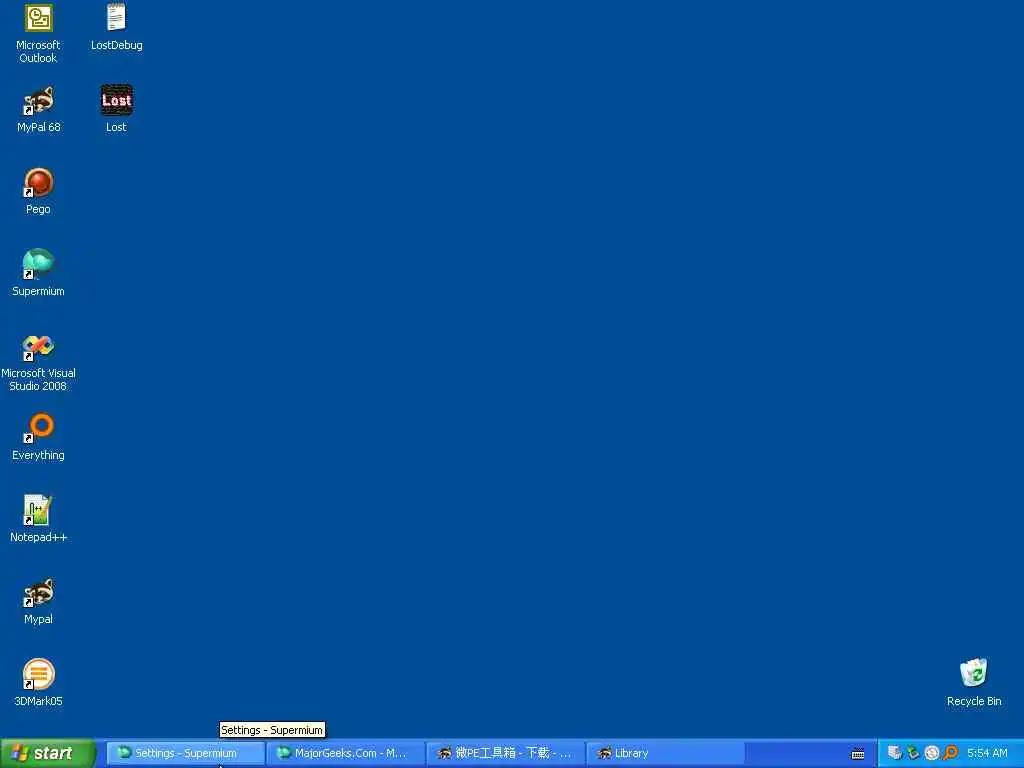Select the MyPal 68 shortcut icon
The height and width of the screenshot is (768, 1024).
coord(39,101)
